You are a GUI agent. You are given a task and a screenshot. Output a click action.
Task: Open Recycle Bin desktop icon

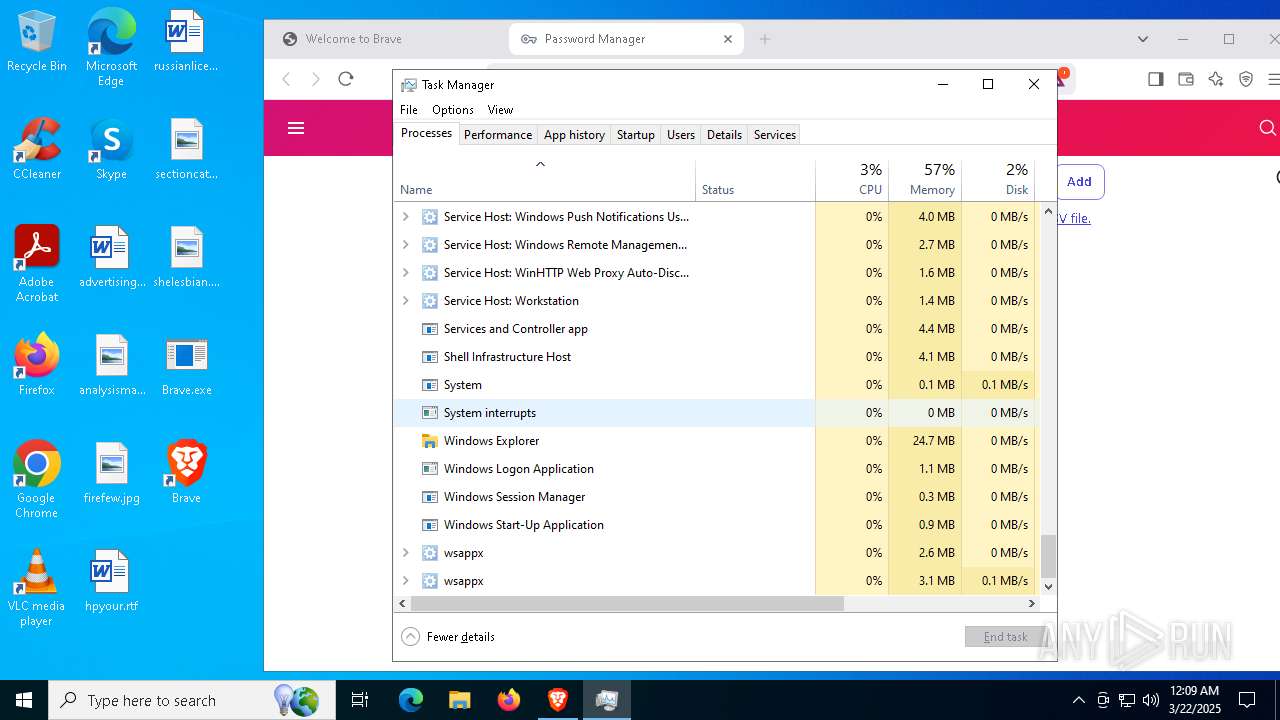tap(36, 42)
